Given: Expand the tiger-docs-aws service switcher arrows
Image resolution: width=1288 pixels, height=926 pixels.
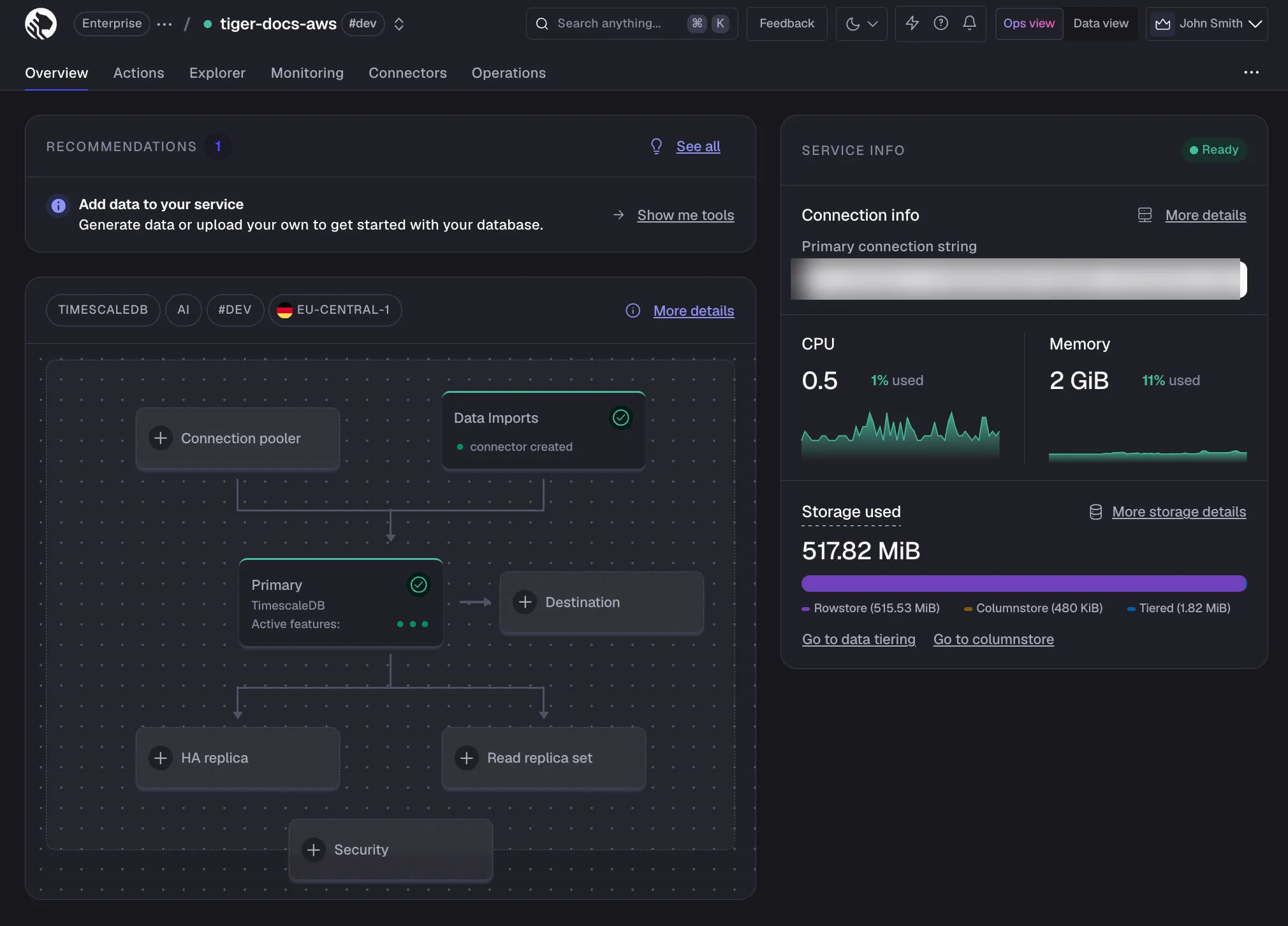Looking at the screenshot, I should pos(399,24).
